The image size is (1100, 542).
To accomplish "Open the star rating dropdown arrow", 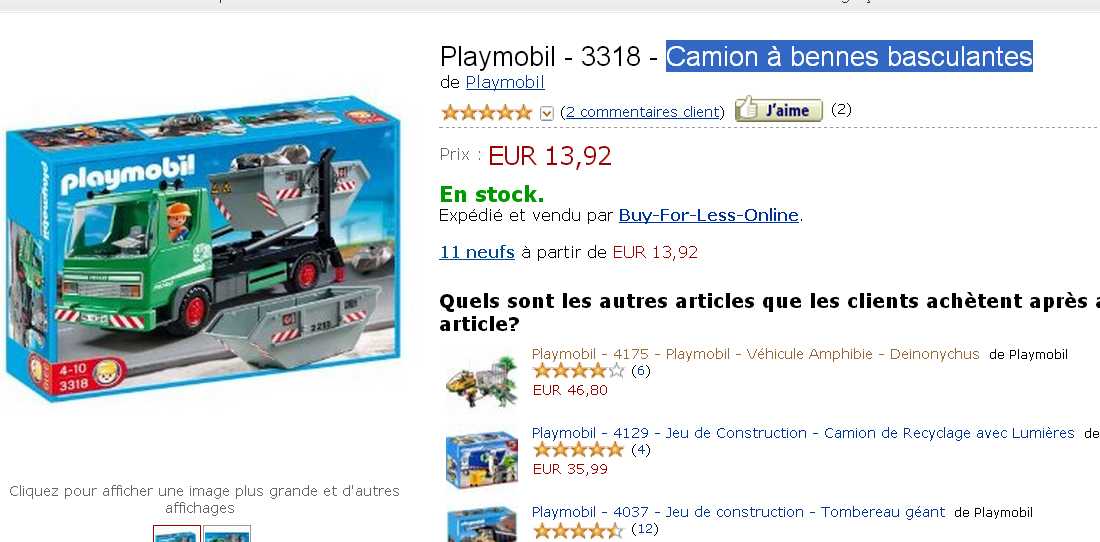I will click(x=546, y=113).
